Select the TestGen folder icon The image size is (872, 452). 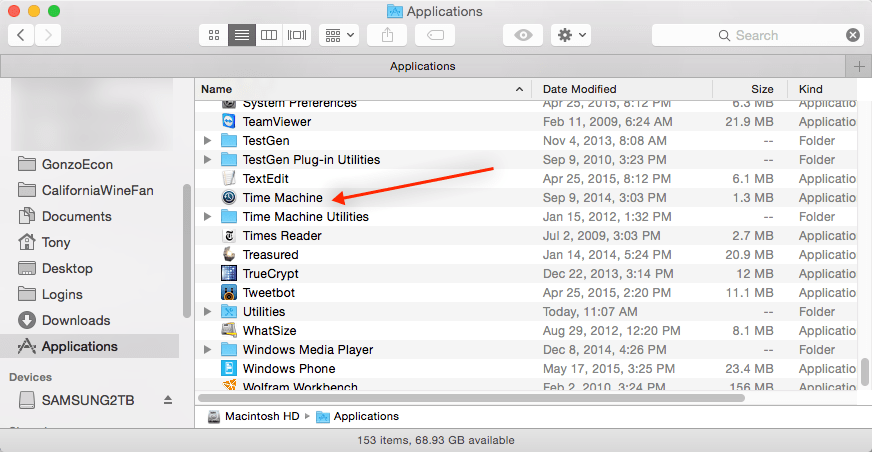coord(229,141)
